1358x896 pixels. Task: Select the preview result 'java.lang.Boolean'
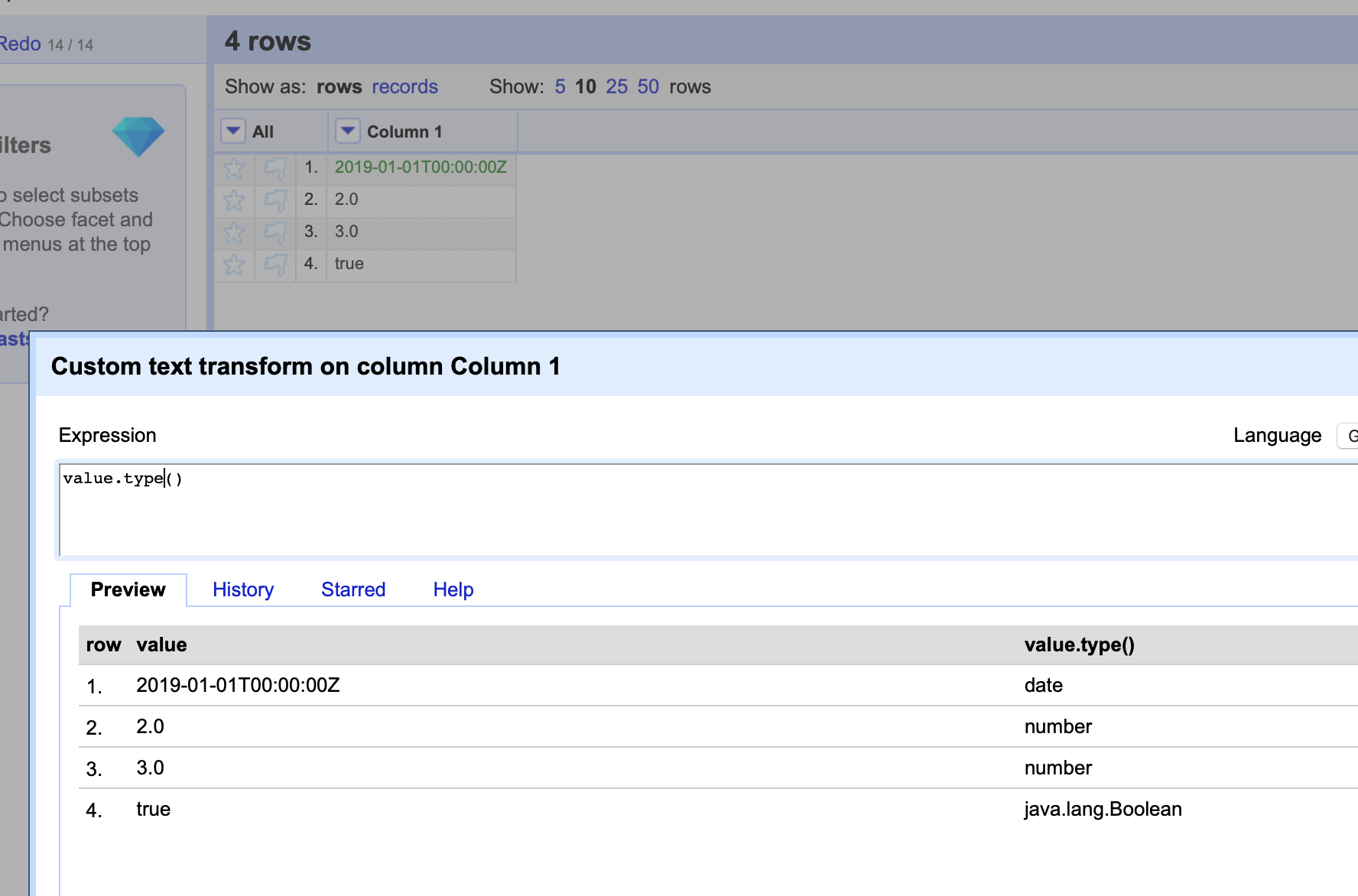1103,809
